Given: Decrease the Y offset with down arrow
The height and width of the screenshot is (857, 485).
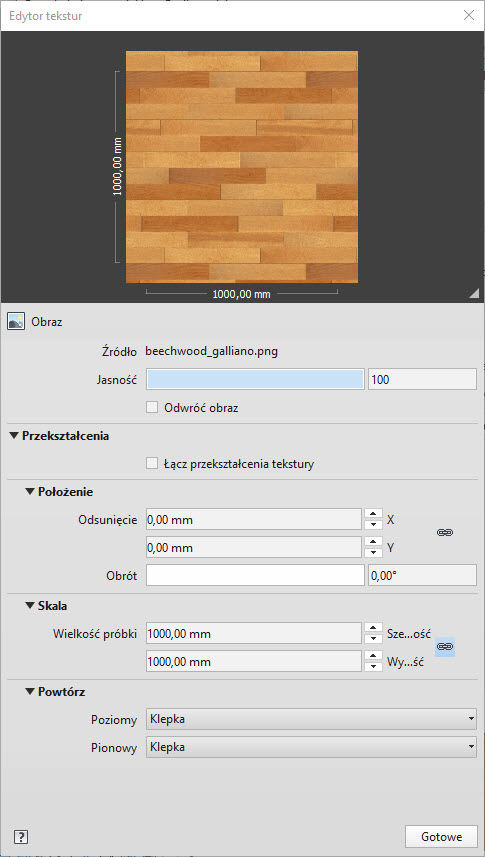Looking at the screenshot, I should tap(372, 552).
